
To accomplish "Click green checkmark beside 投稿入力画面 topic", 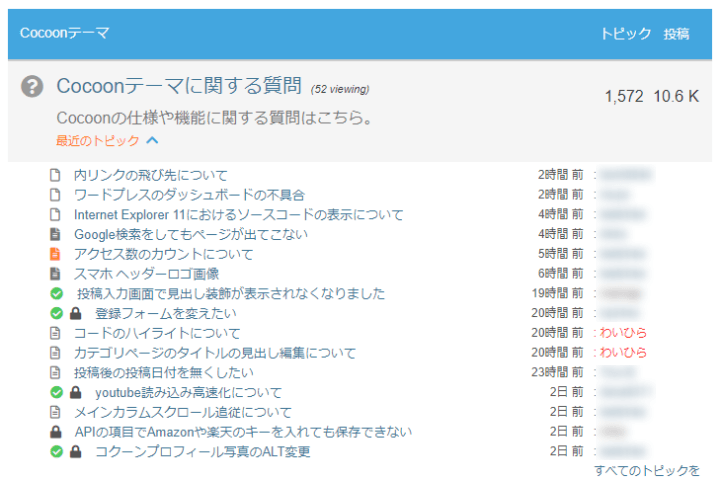I will pyautogui.click(x=56, y=294).
